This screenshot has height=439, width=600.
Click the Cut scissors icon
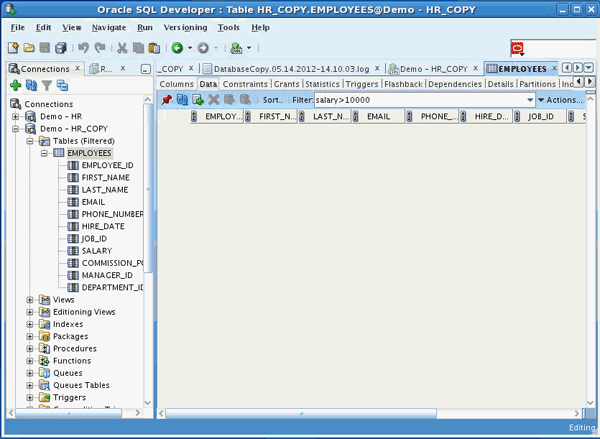122,48
